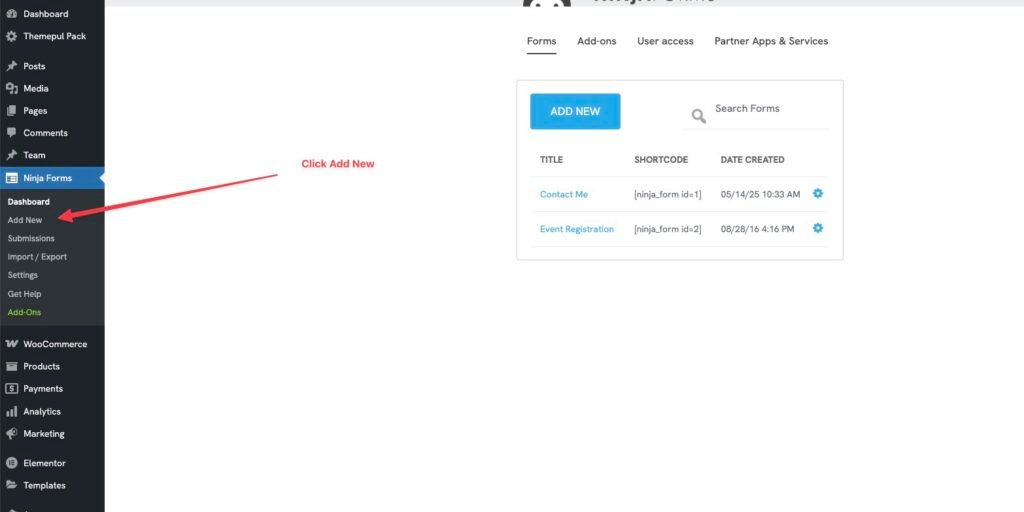The height and width of the screenshot is (512, 1024).
Task: Open Elementor menu label
Action: 44,463
